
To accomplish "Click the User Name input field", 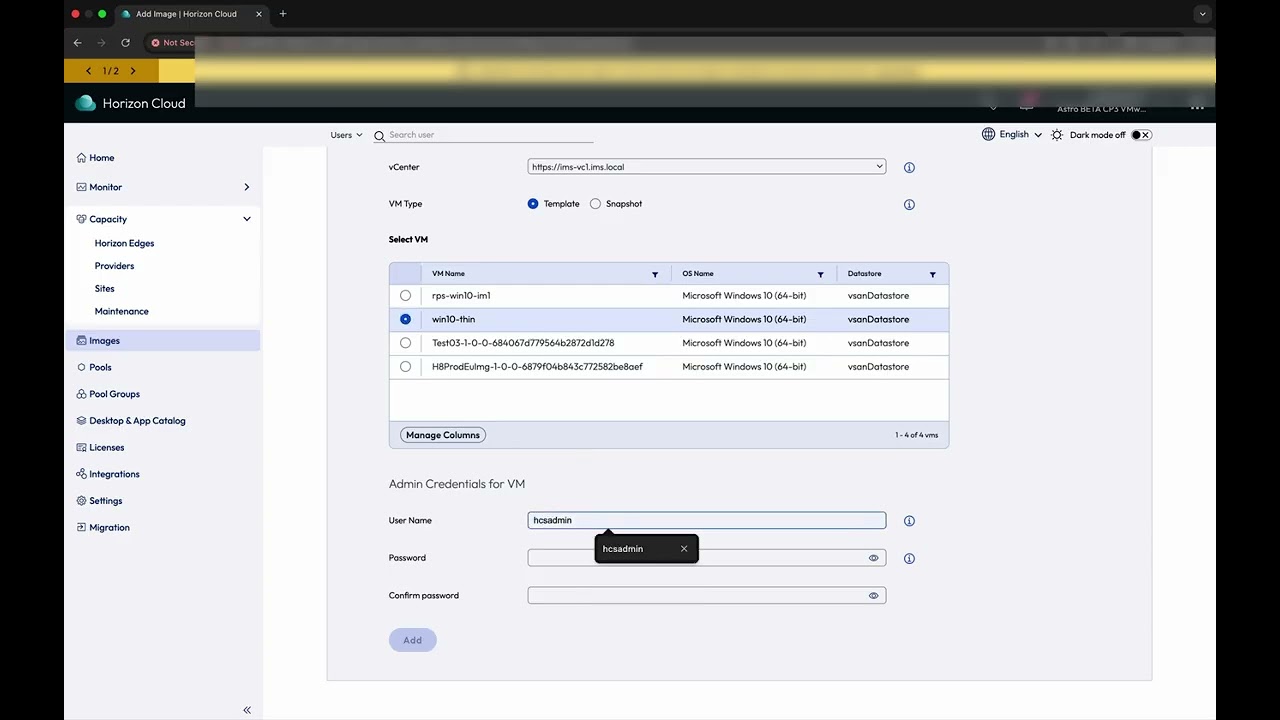I will click(x=707, y=520).
